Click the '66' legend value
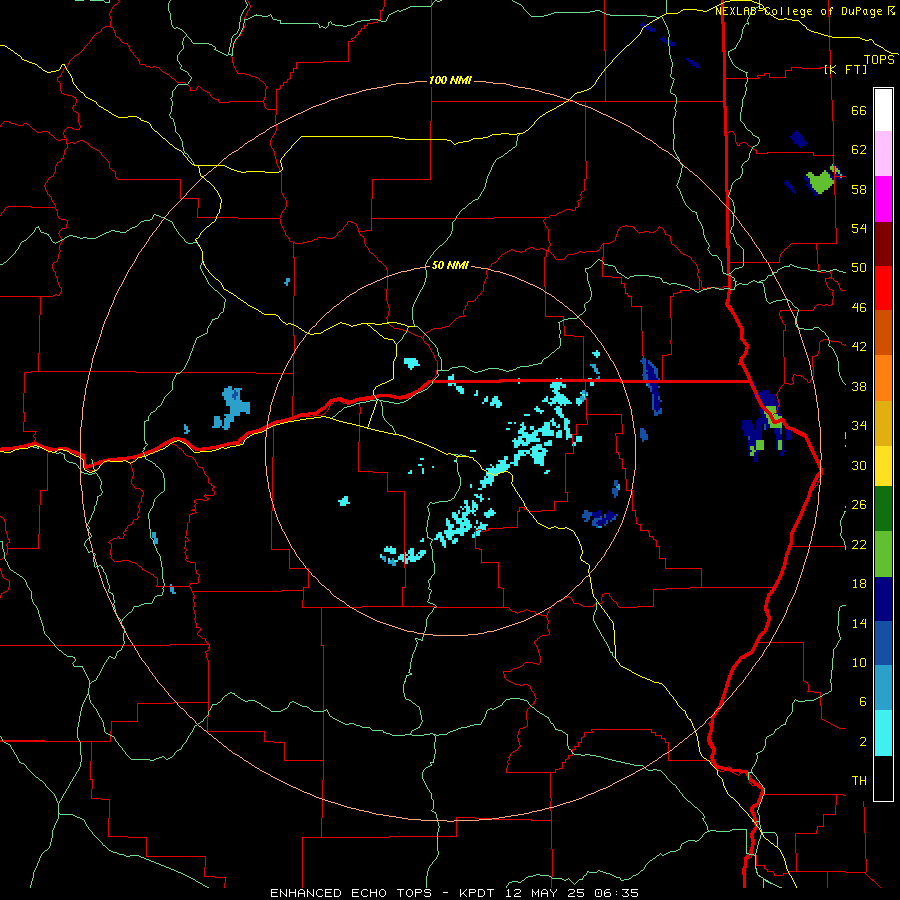The width and height of the screenshot is (900, 900). click(859, 111)
